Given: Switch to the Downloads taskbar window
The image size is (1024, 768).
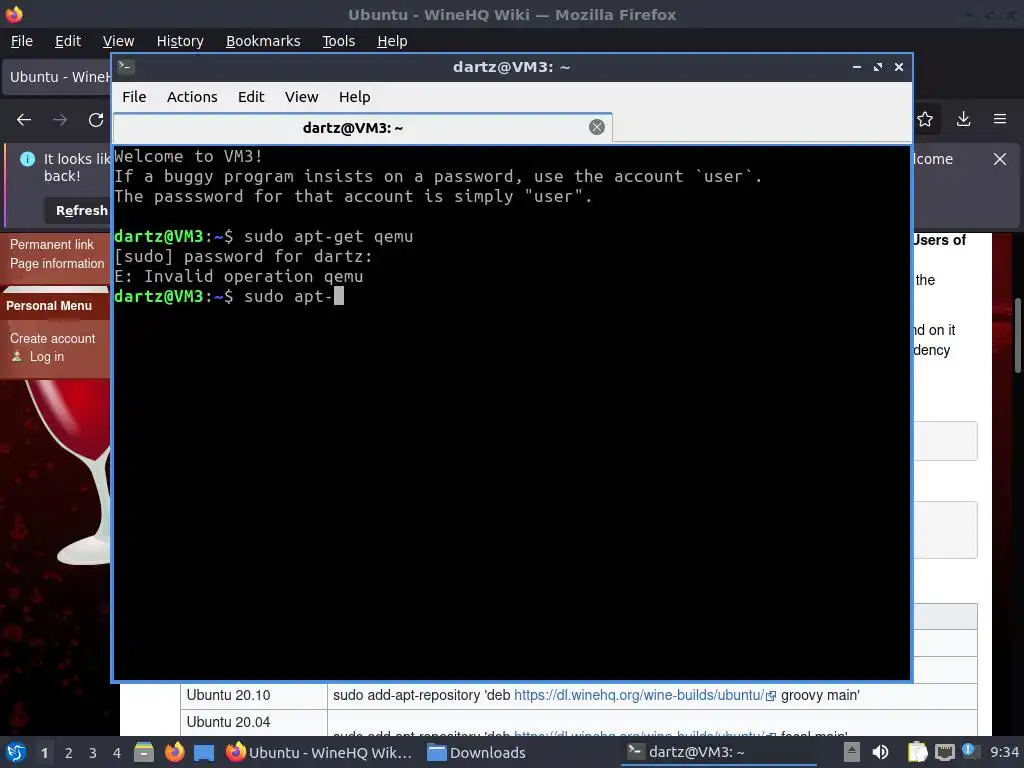Looking at the screenshot, I should (476, 752).
